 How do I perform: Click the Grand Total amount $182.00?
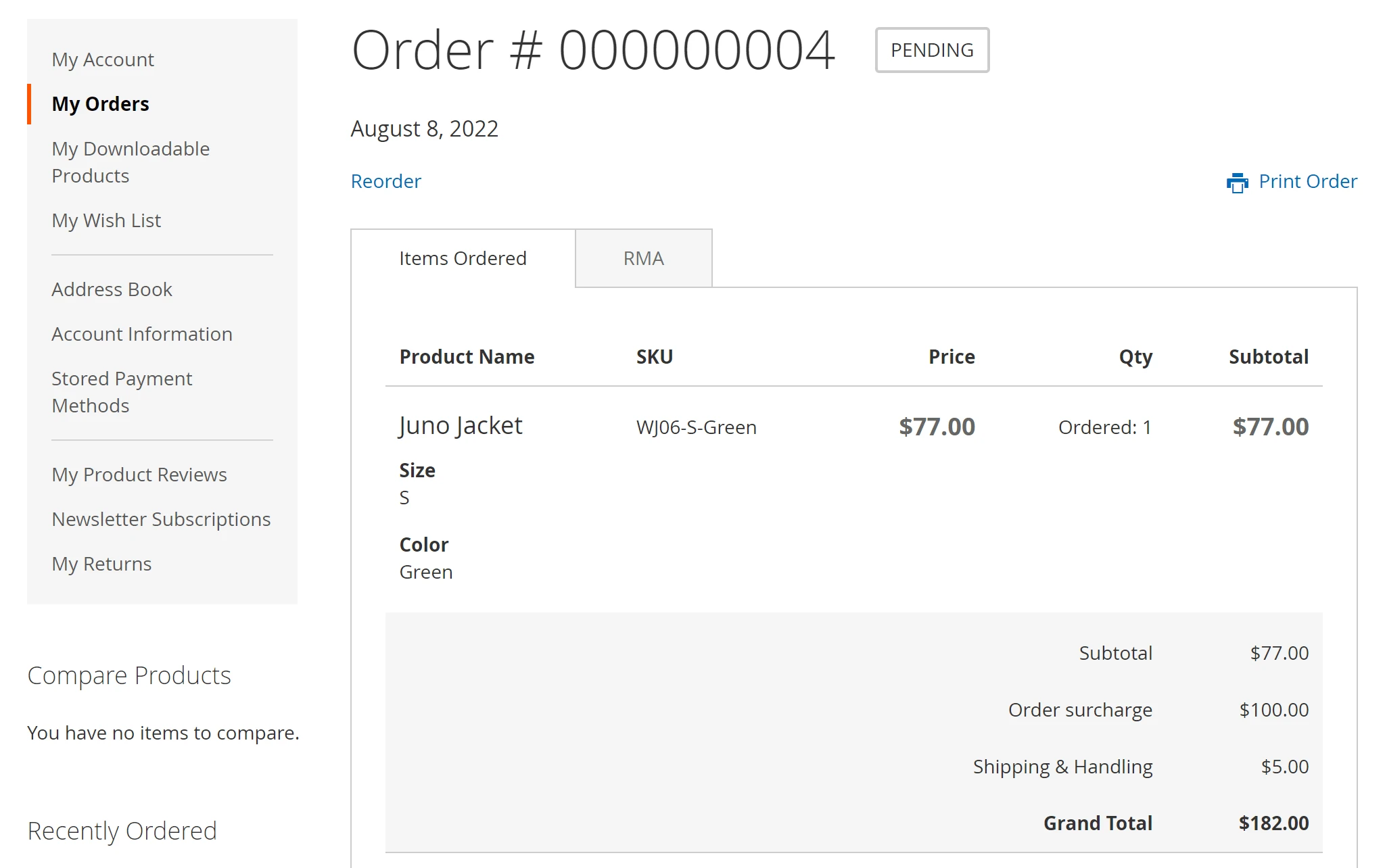pyautogui.click(x=1273, y=823)
